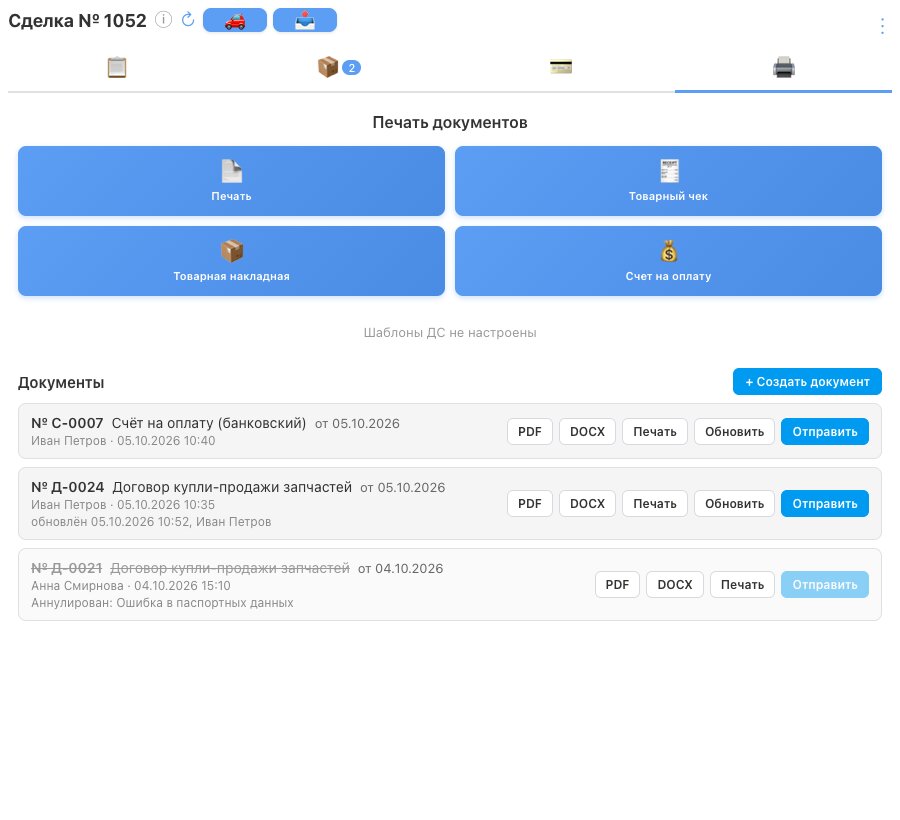This screenshot has width=900, height=820.
Task: Open the three-dot more options menu
Action: (882, 26)
